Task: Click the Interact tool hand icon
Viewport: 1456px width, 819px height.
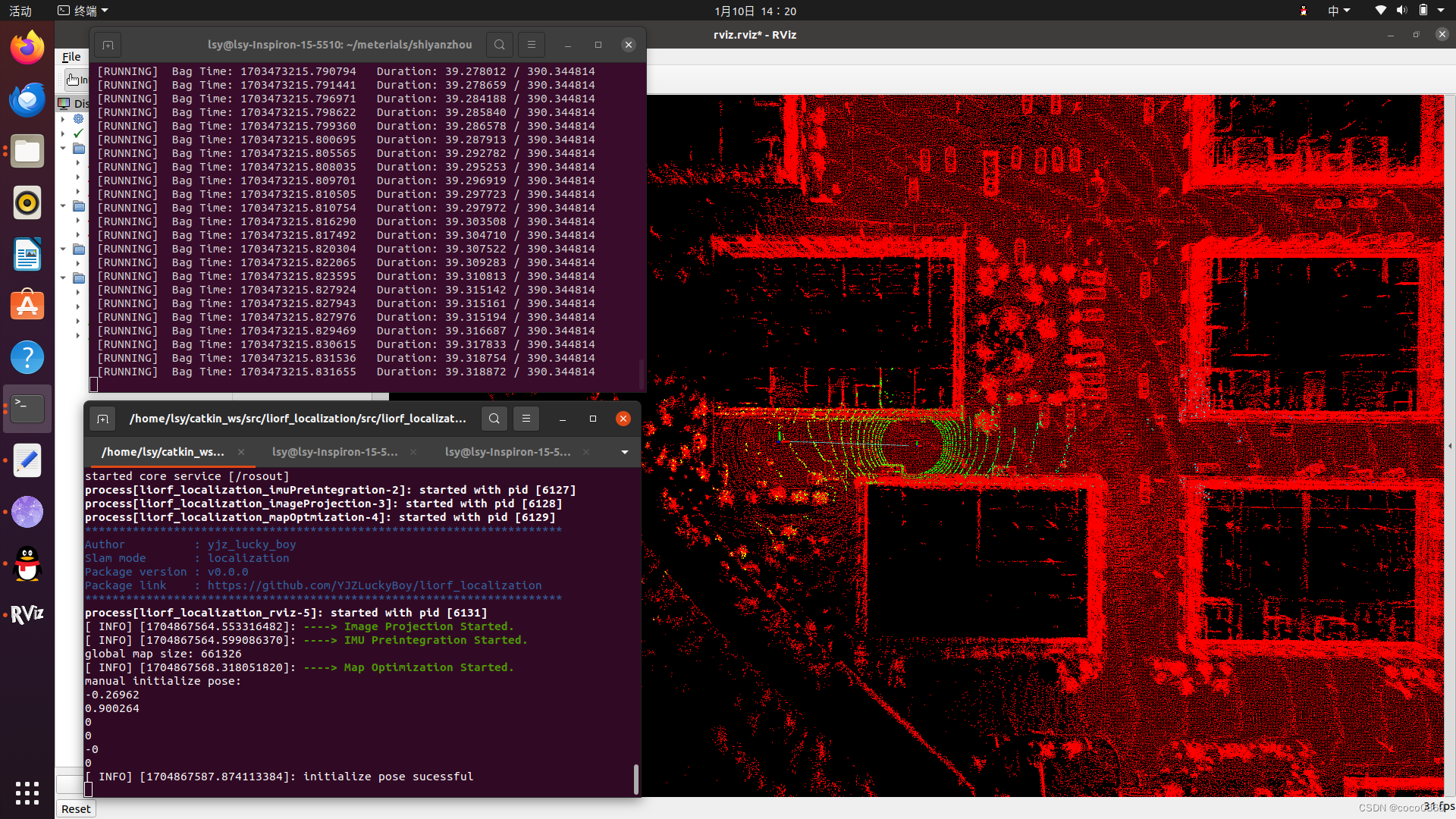Action: pyautogui.click(x=73, y=80)
